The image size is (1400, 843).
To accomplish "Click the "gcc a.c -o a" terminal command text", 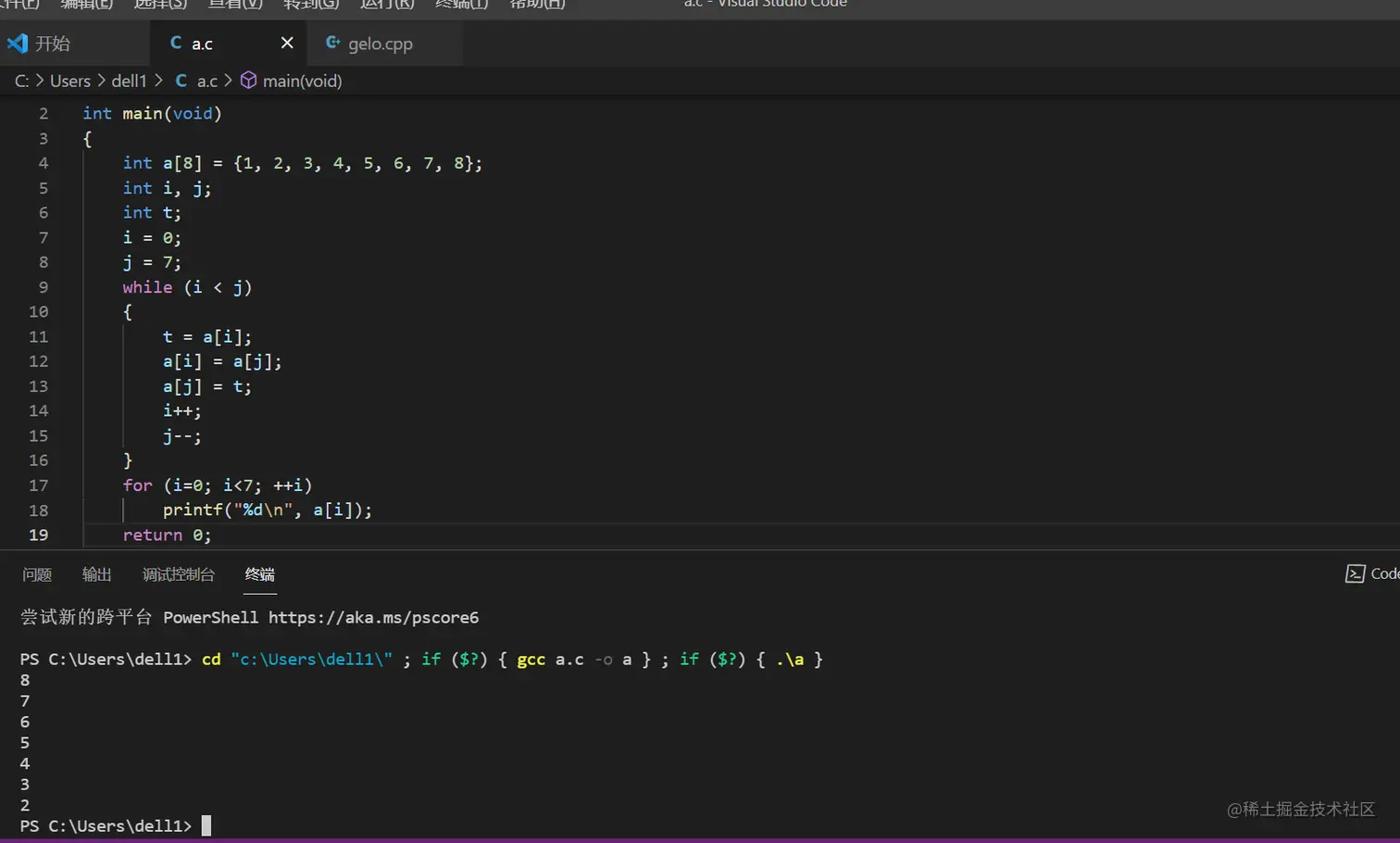I will pos(574,660).
